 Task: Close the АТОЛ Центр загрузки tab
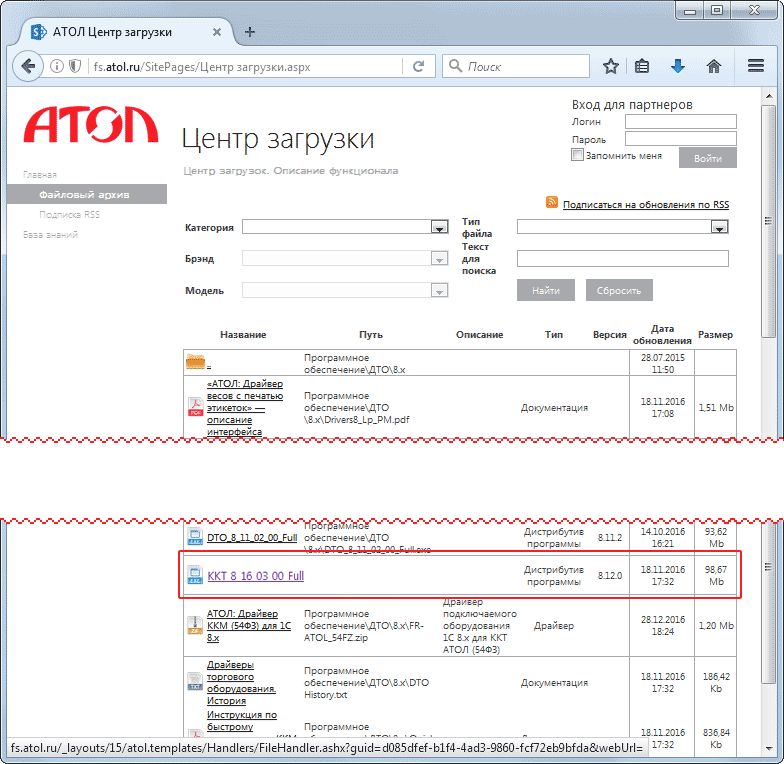point(217,32)
